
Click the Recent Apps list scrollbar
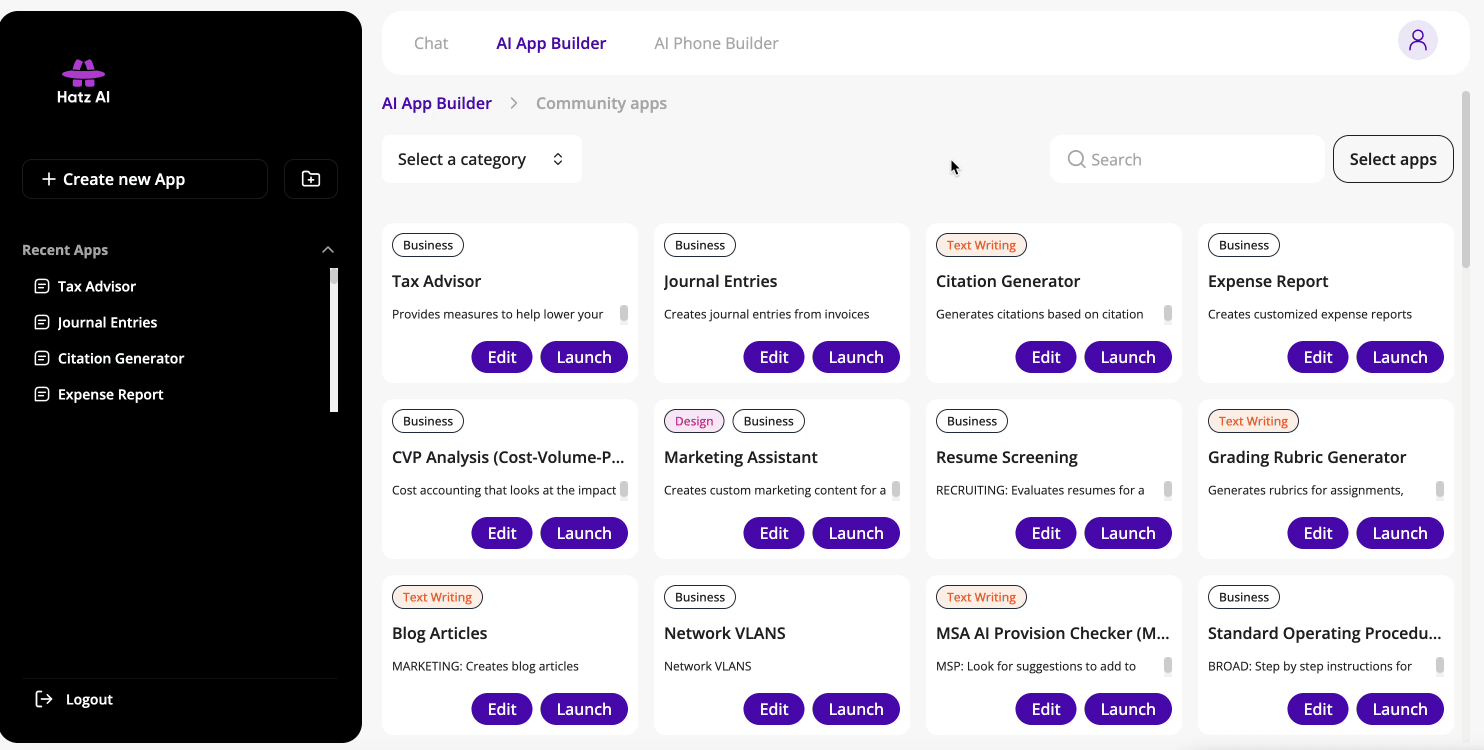tap(334, 340)
